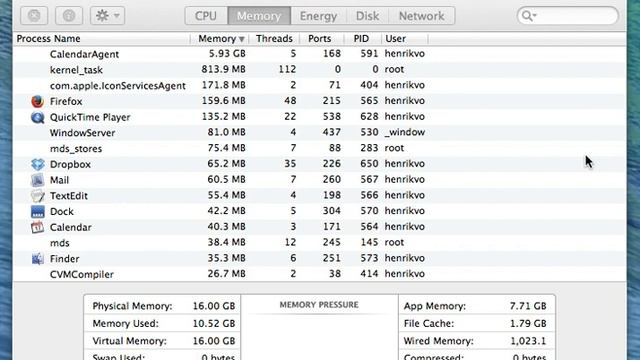Switch to the CPU tab
Viewport: 640px width, 360px height.
click(x=206, y=16)
